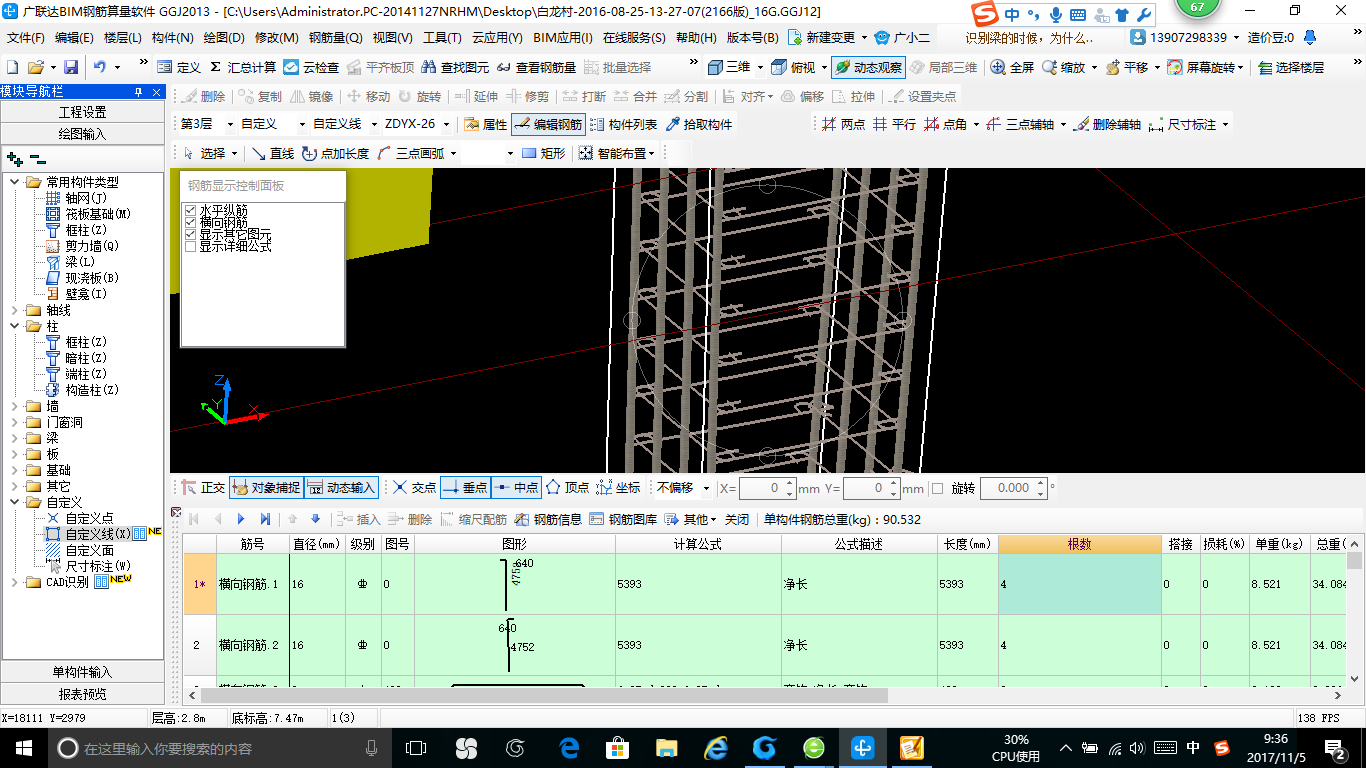Open Windows taskbar search box

coord(217,748)
